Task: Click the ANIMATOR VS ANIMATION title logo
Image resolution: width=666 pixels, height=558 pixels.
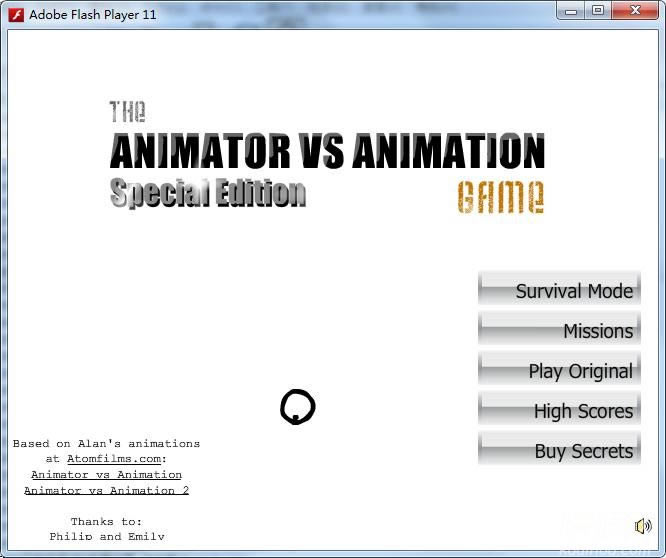Action: (327, 152)
